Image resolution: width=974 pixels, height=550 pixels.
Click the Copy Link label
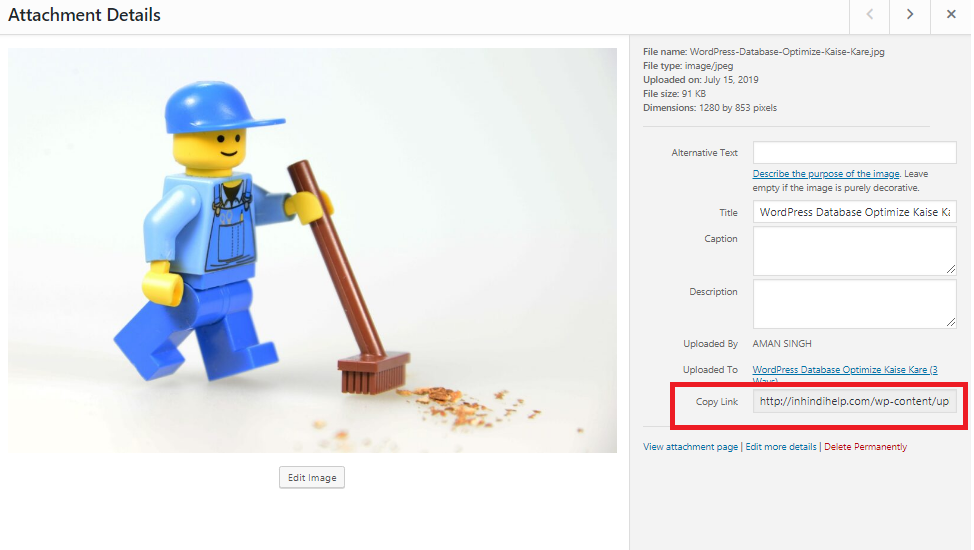(716, 401)
